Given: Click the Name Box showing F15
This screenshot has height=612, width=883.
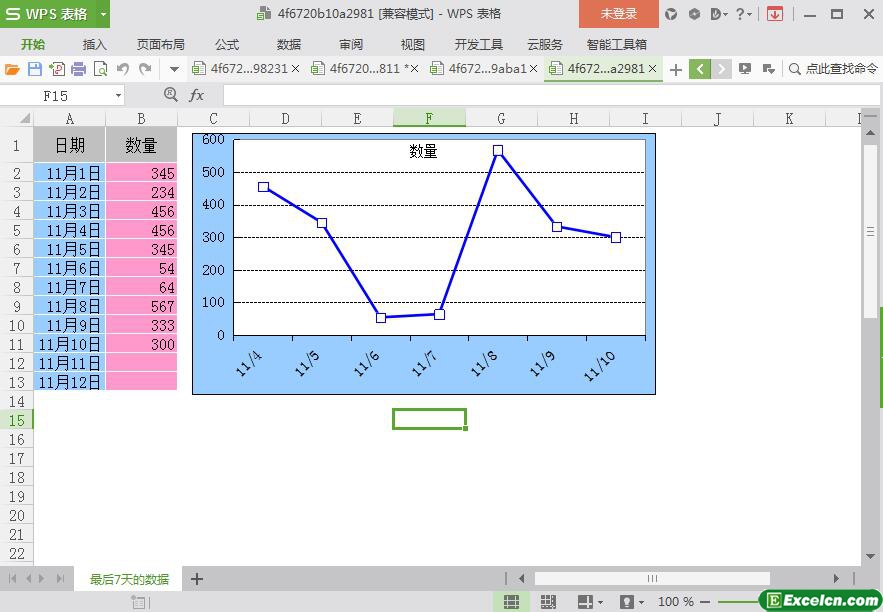Looking at the screenshot, I should pos(56,96).
